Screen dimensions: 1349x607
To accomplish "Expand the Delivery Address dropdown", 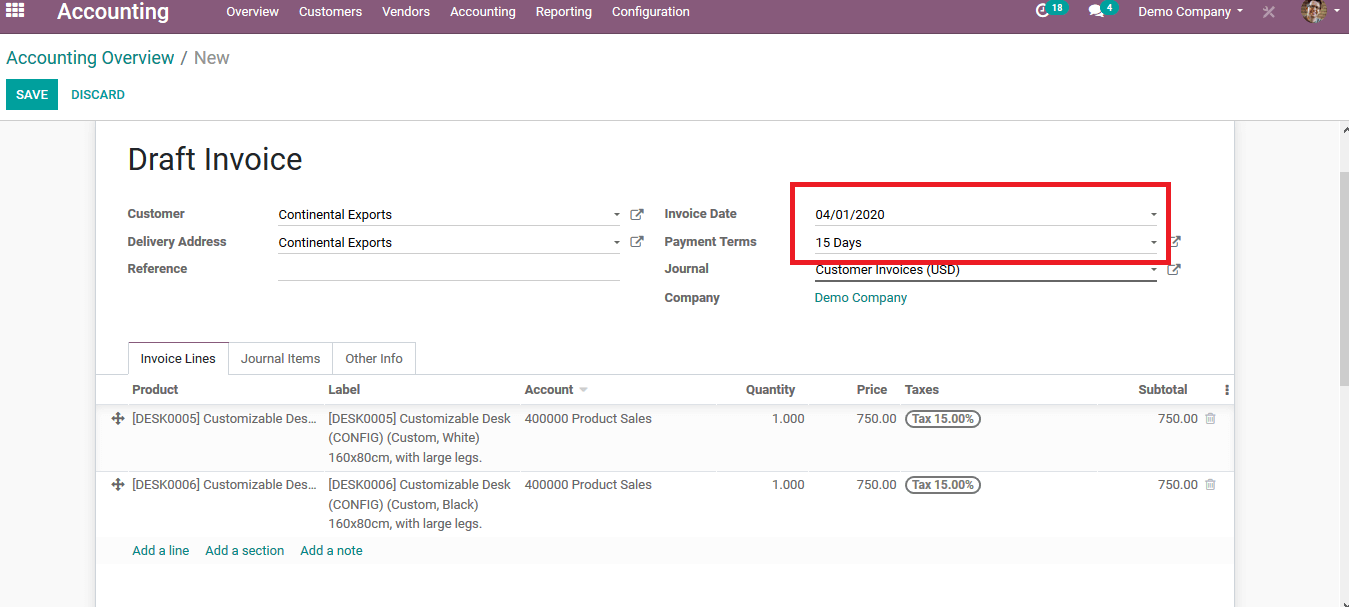I will (x=617, y=243).
